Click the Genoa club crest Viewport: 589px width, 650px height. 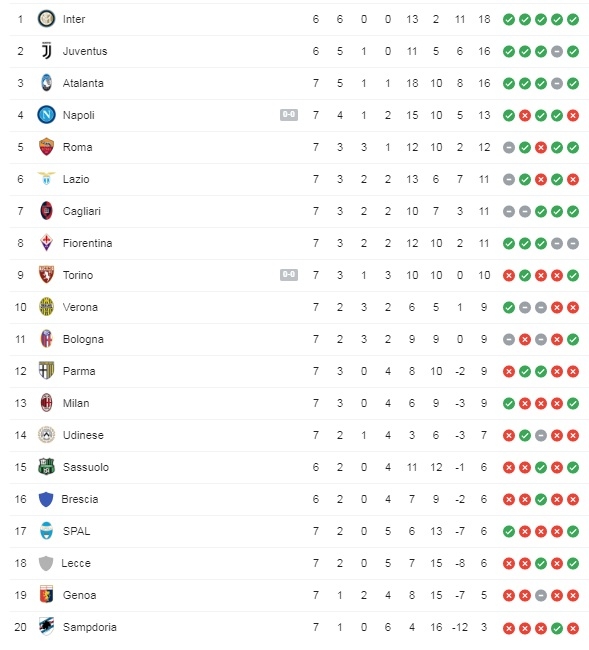[46, 594]
